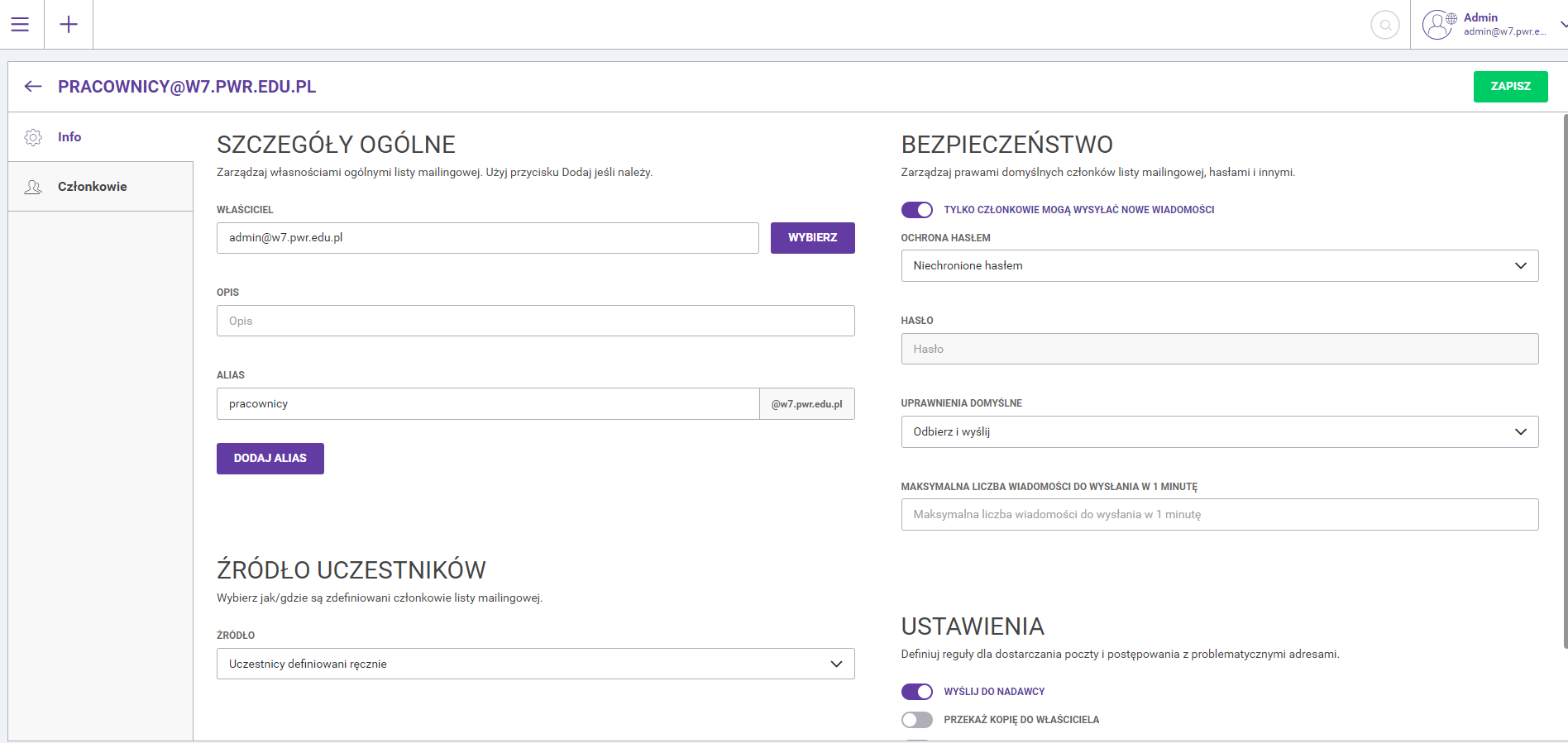Enable Przekaż kopię do właściciela switch

[916, 720]
